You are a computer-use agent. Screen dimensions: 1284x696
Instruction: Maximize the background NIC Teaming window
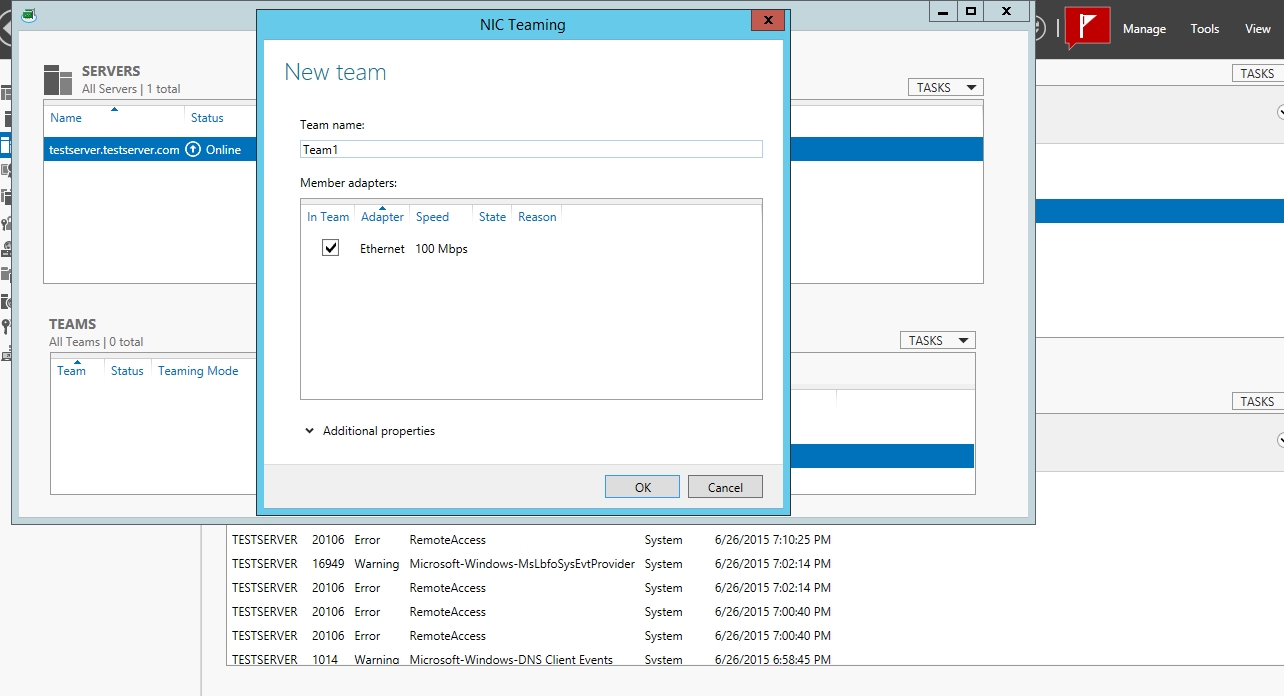[971, 11]
